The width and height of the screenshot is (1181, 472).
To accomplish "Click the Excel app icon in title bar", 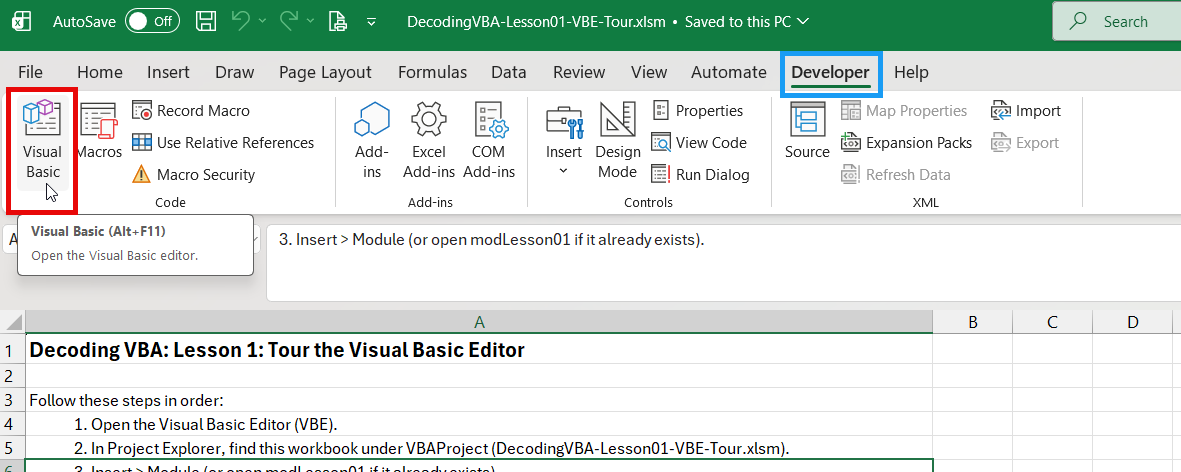I will pyautogui.click(x=22, y=21).
